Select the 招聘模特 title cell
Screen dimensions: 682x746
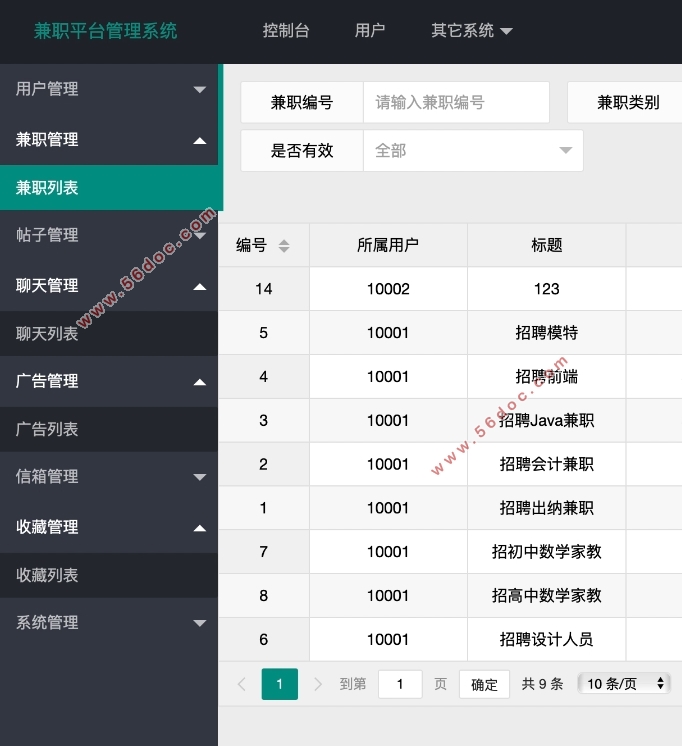[x=546, y=333]
